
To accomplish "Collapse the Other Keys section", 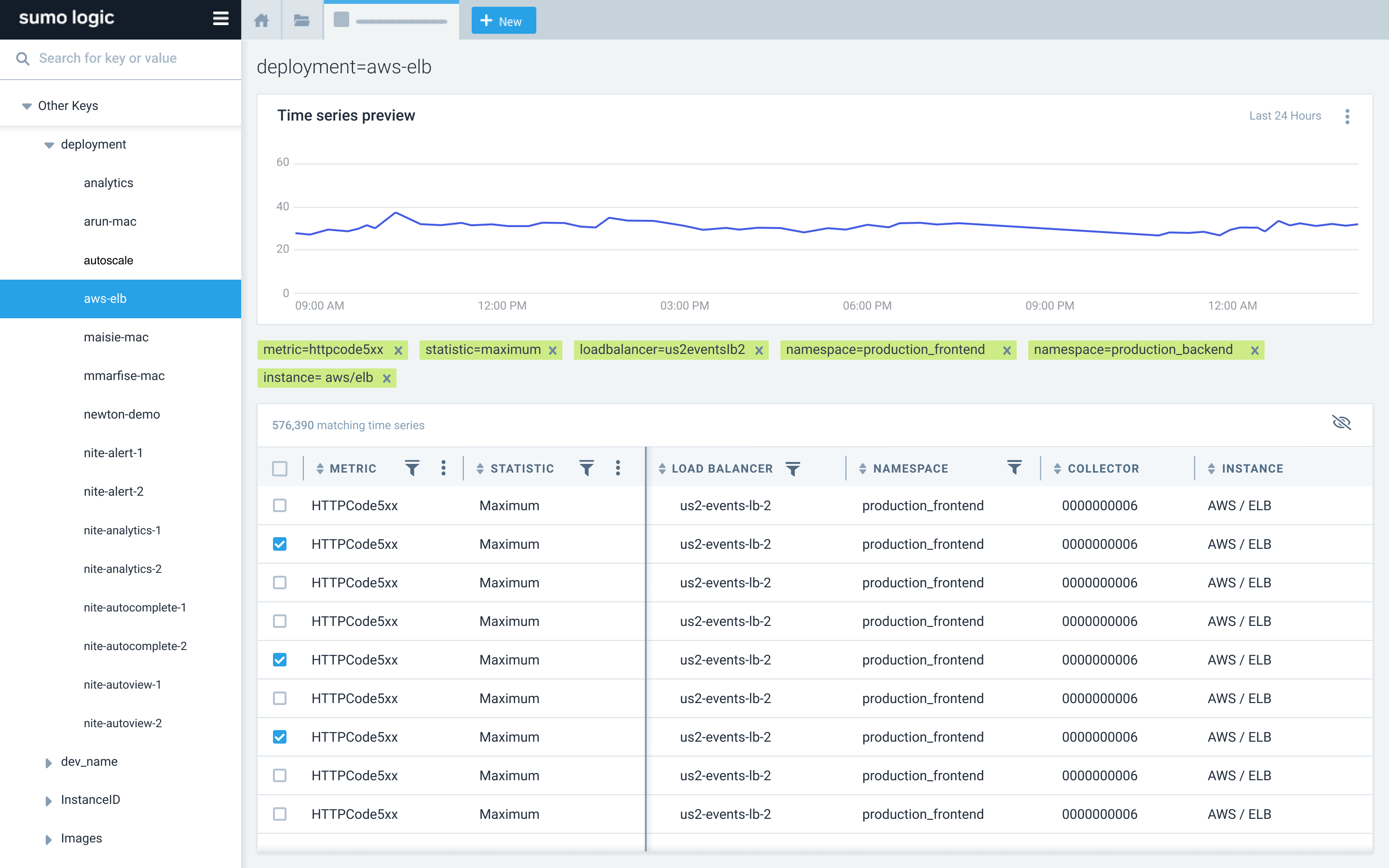I will pyautogui.click(x=27, y=106).
